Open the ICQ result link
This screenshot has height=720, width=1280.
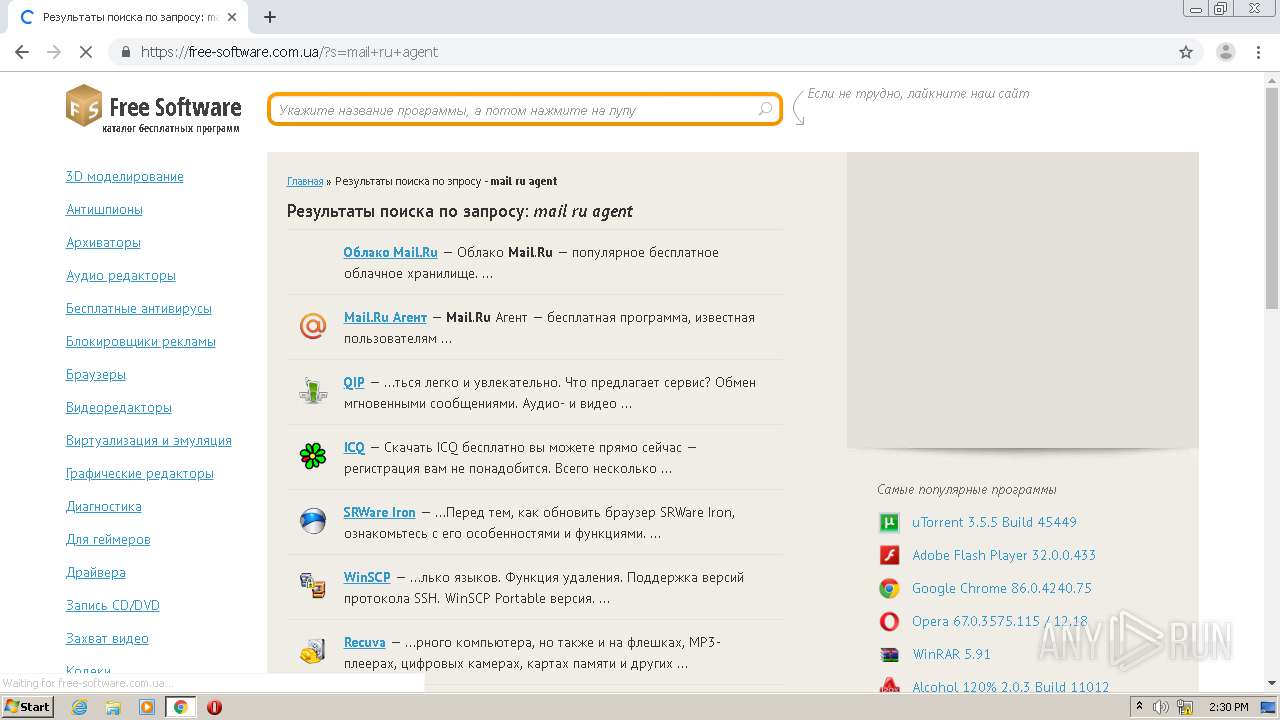click(x=354, y=447)
